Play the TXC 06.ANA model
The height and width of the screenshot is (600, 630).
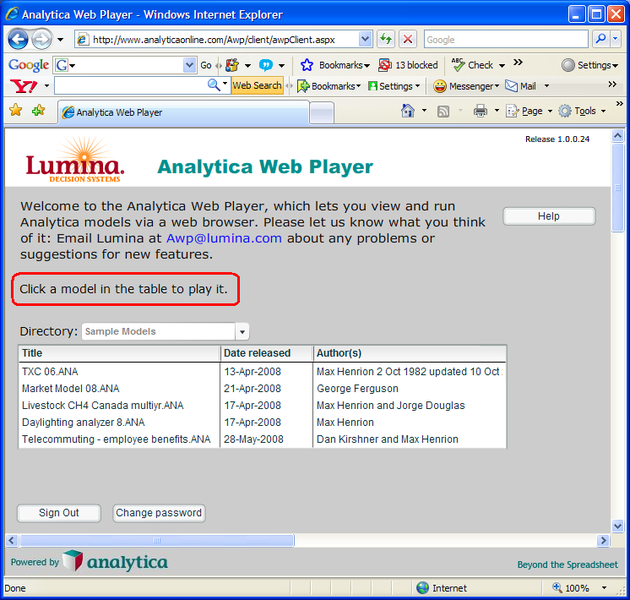262,372
